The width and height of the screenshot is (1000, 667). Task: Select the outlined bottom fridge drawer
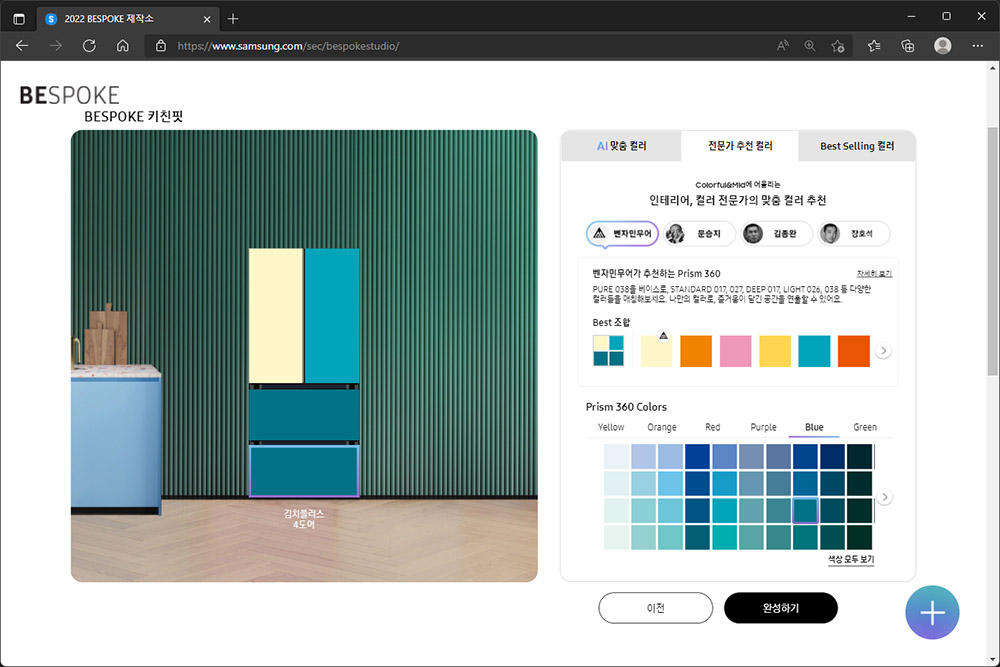[304, 471]
